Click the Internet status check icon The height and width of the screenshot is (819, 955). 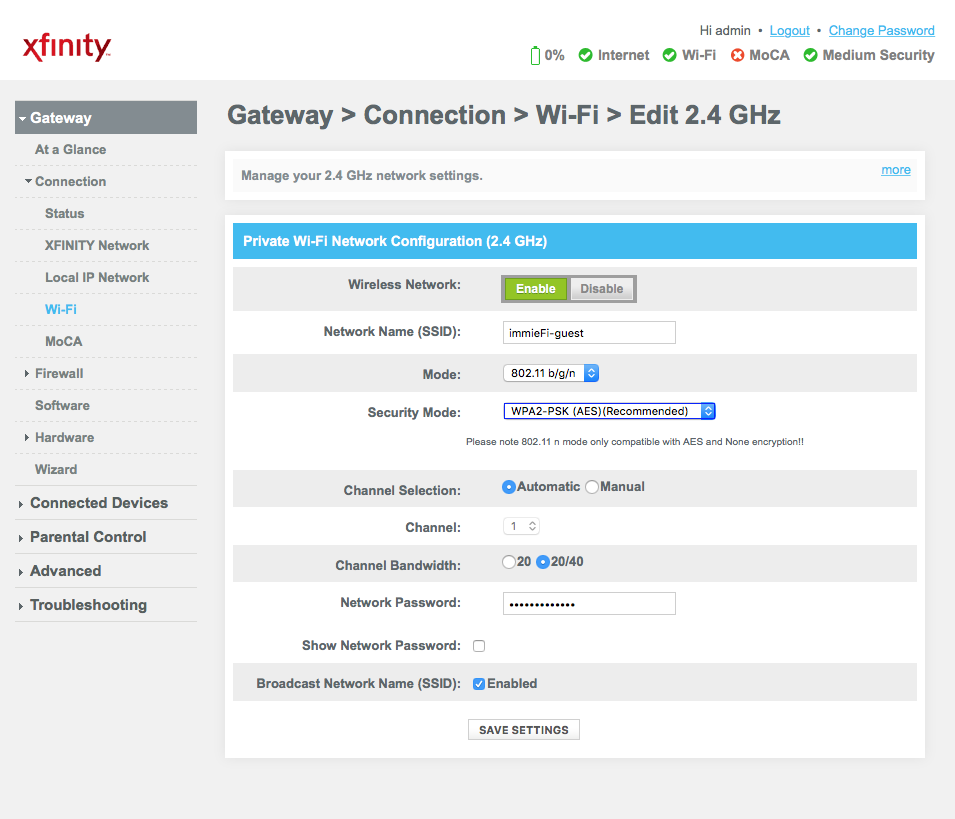(x=585, y=56)
